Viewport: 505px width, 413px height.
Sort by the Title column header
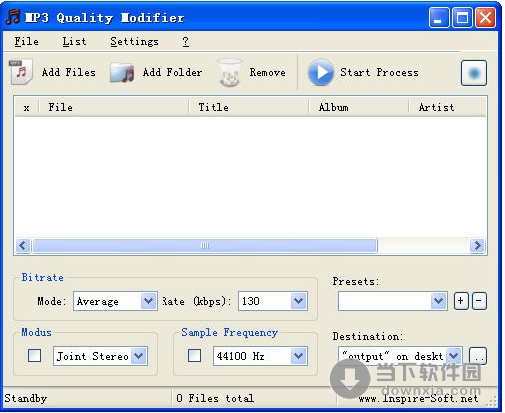coord(249,107)
